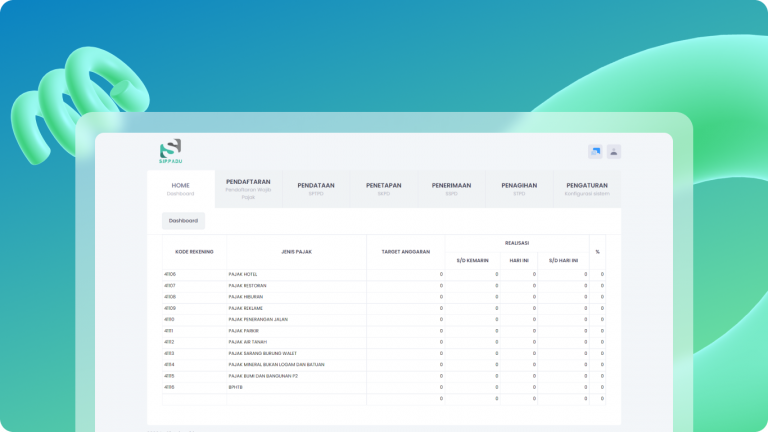The height and width of the screenshot is (432, 768).
Task: Open the user profile icon
Action: [614, 152]
